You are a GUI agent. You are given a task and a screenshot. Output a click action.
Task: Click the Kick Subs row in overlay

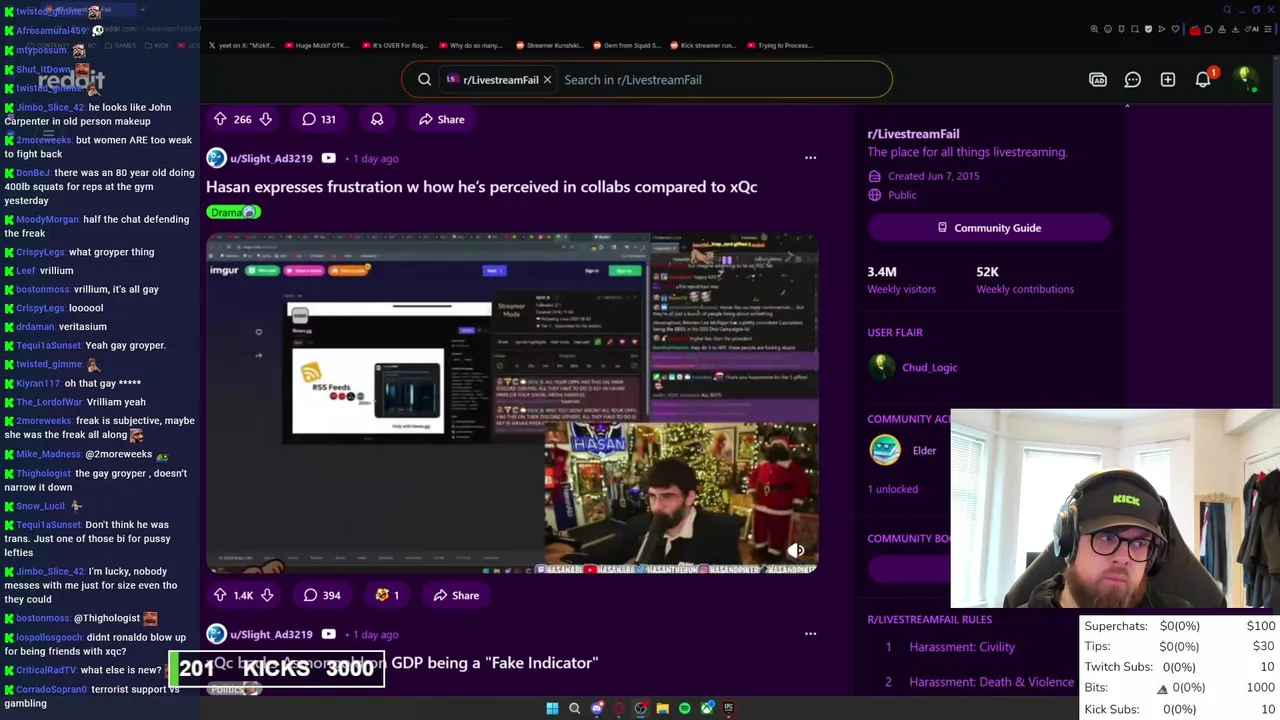point(1180,709)
